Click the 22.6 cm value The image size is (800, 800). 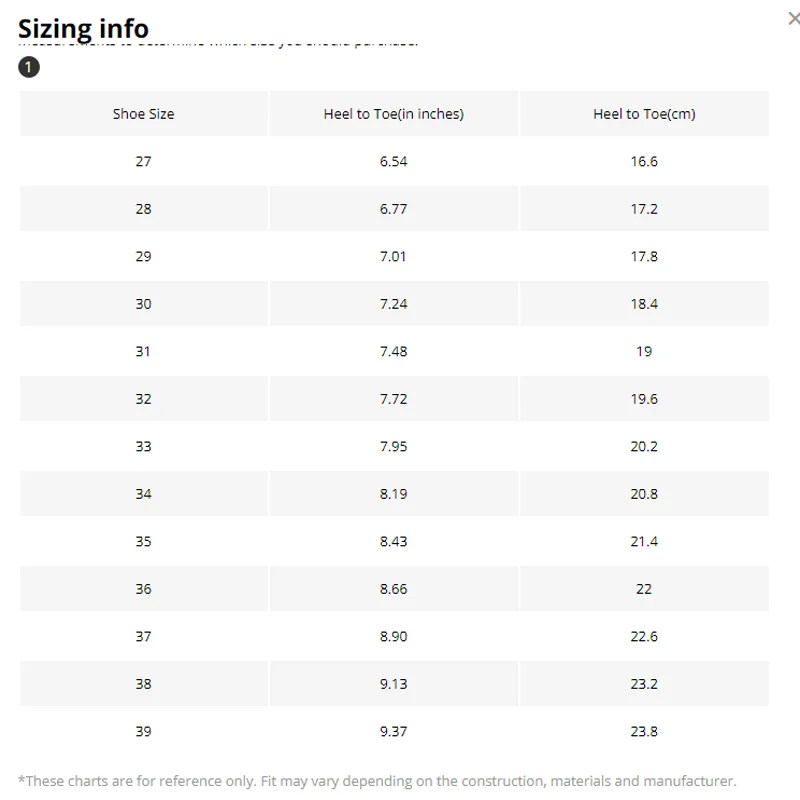(644, 636)
